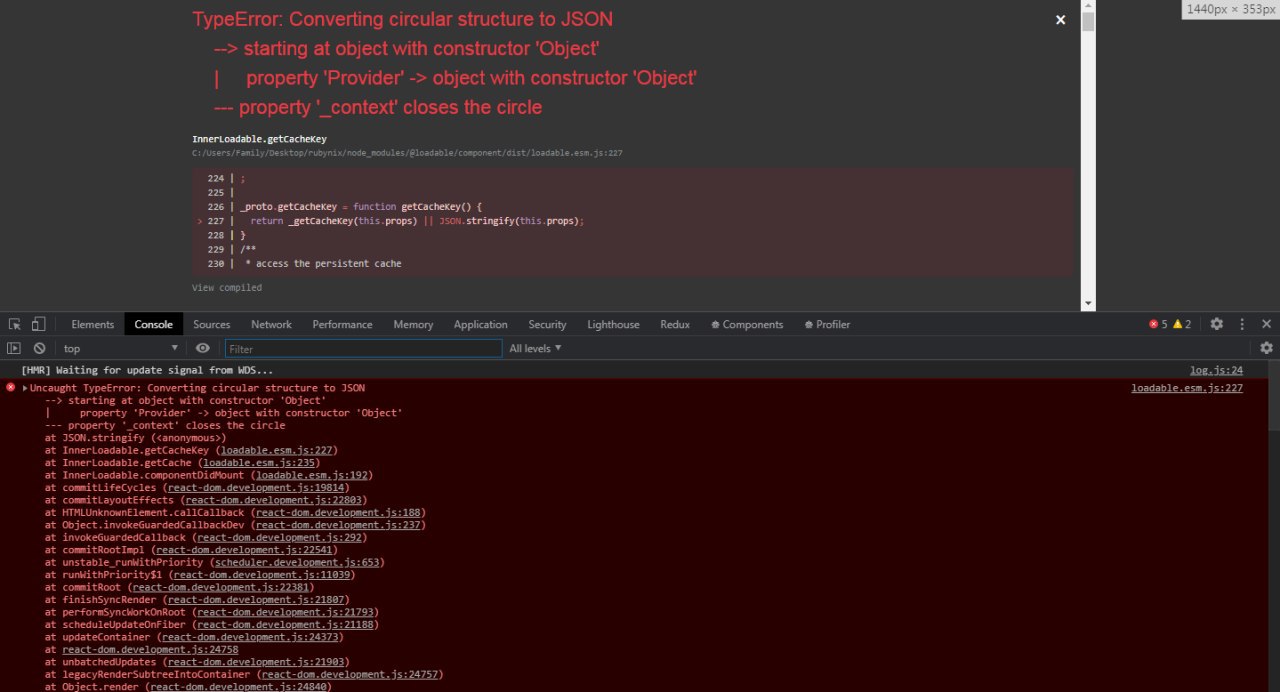Open the 'All levels' log level dropdown
Image resolution: width=1280 pixels, height=692 pixels.
[x=535, y=348]
